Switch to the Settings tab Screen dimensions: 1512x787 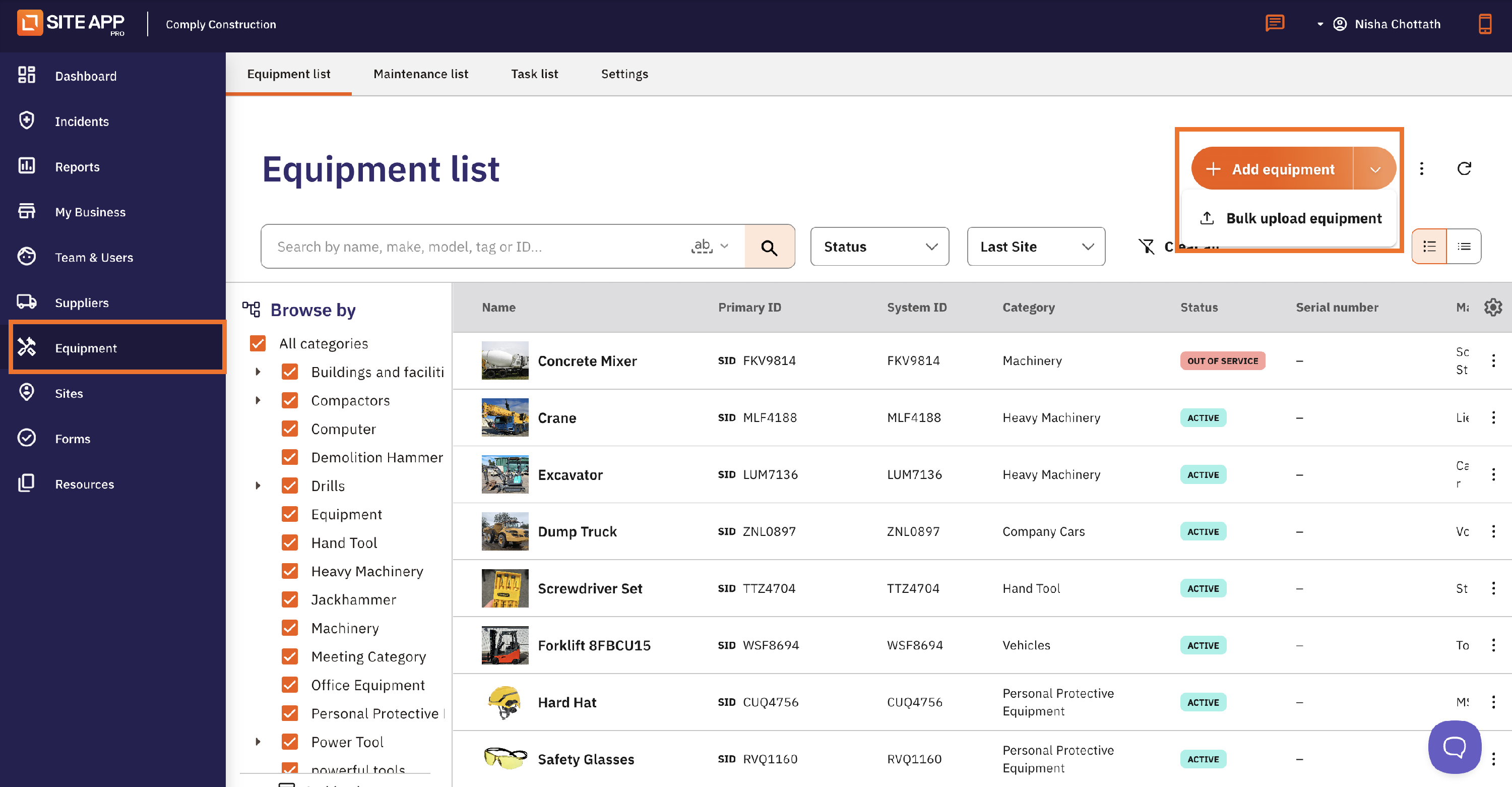[x=624, y=74]
